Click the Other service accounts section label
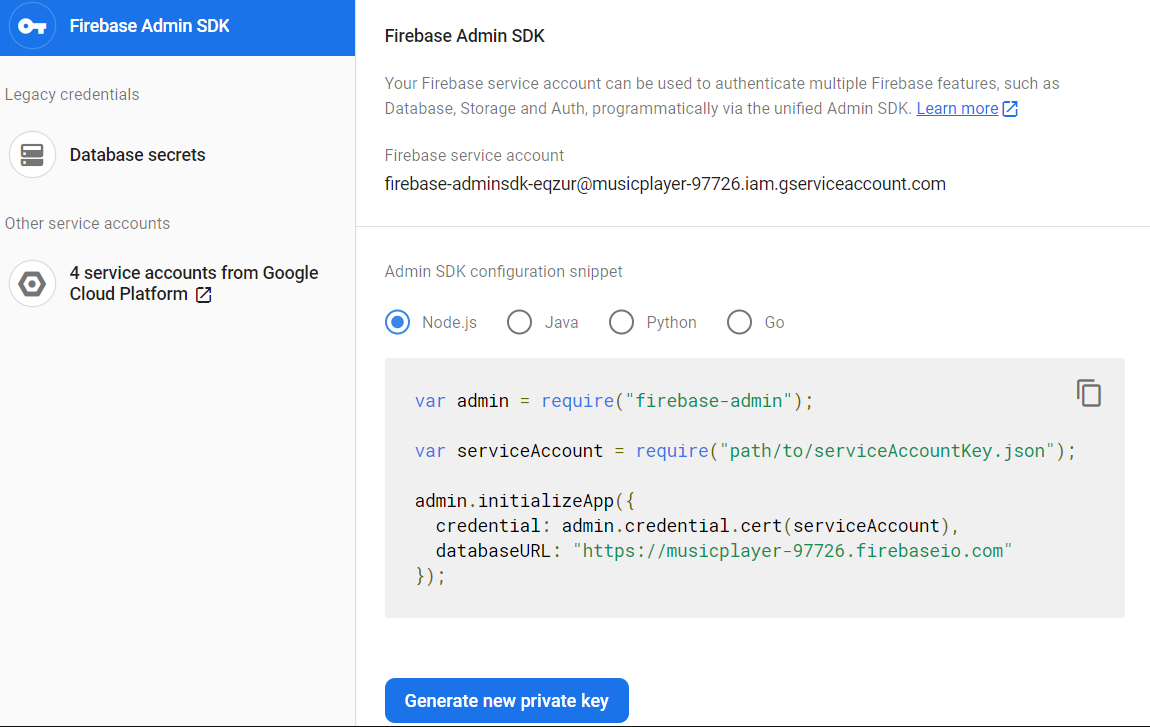This screenshot has height=727, width=1150. pyautogui.click(x=87, y=224)
